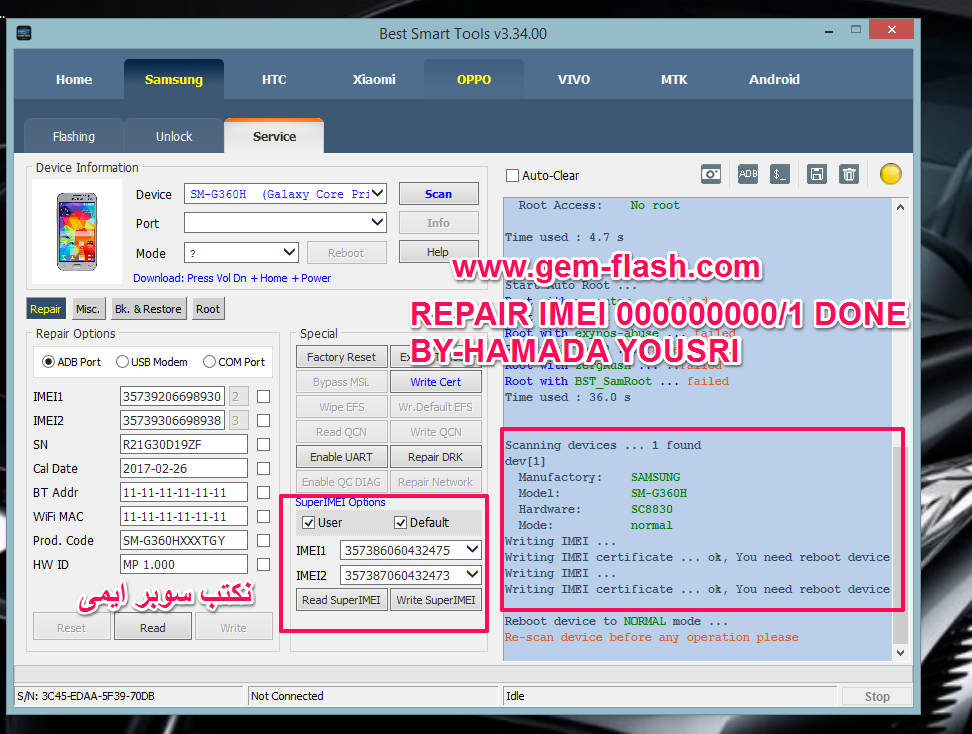The width and height of the screenshot is (972, 734).
Task: Click the Repair DRK button
Action: 436,457
